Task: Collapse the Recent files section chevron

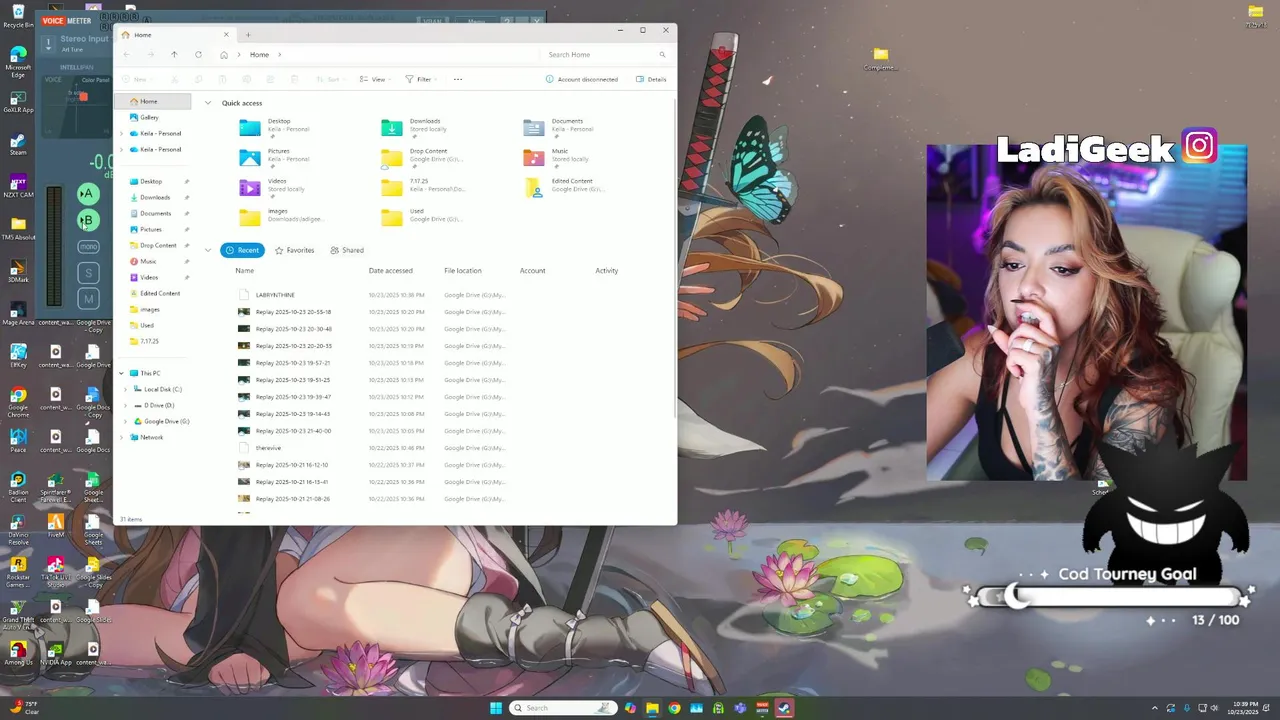Action: 208,250
